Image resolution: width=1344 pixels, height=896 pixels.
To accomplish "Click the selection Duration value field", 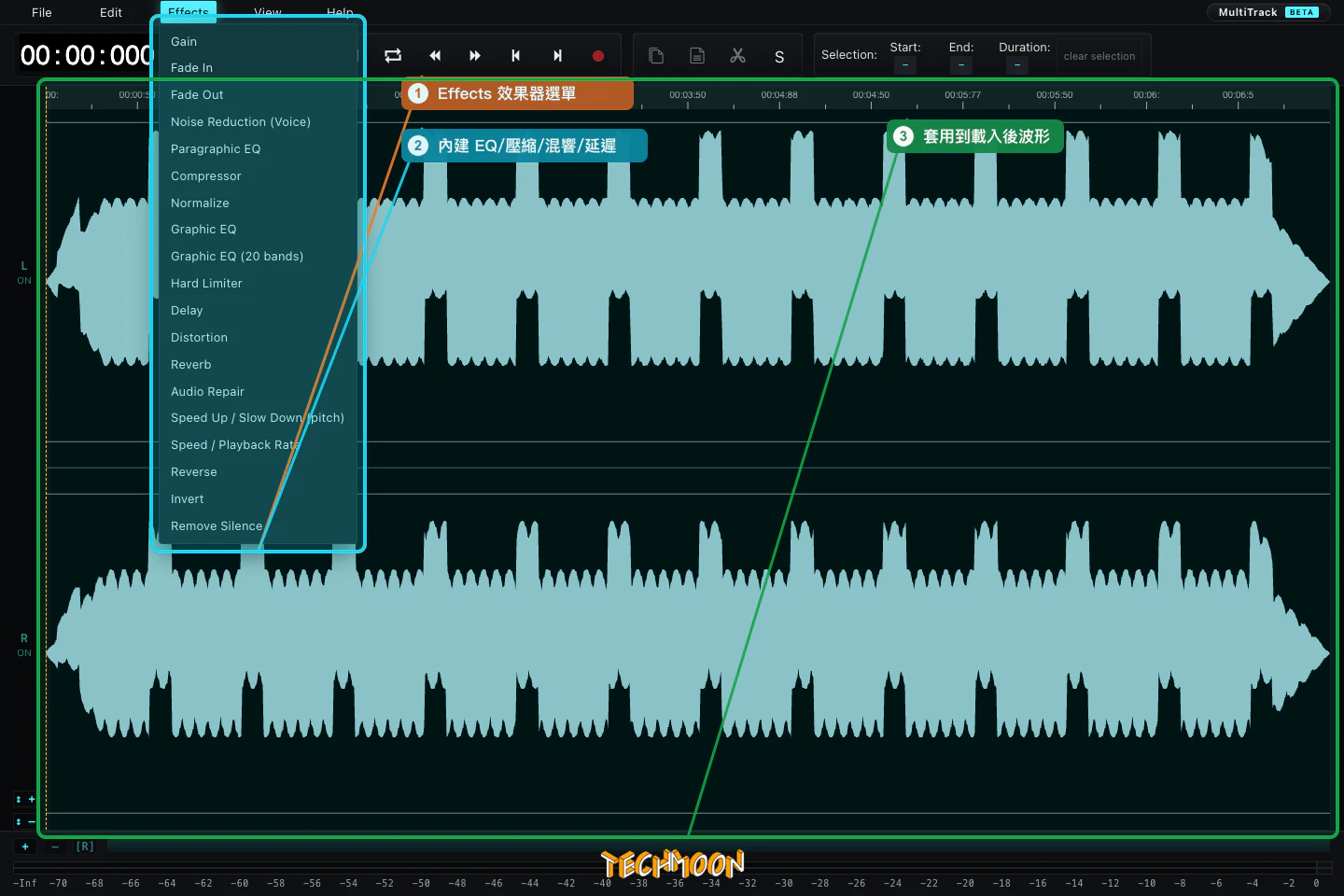I will (x=1017, y=65).
